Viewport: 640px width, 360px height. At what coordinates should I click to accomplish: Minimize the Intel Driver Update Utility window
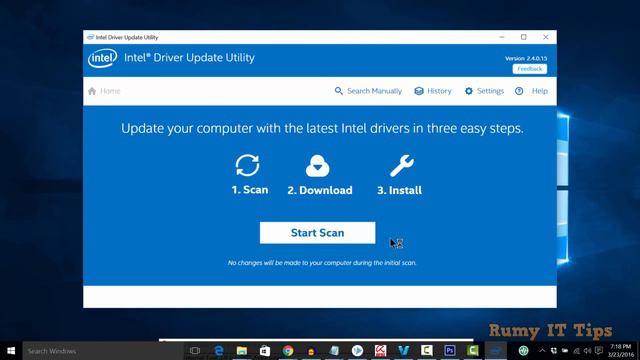(x=502, y=37)
